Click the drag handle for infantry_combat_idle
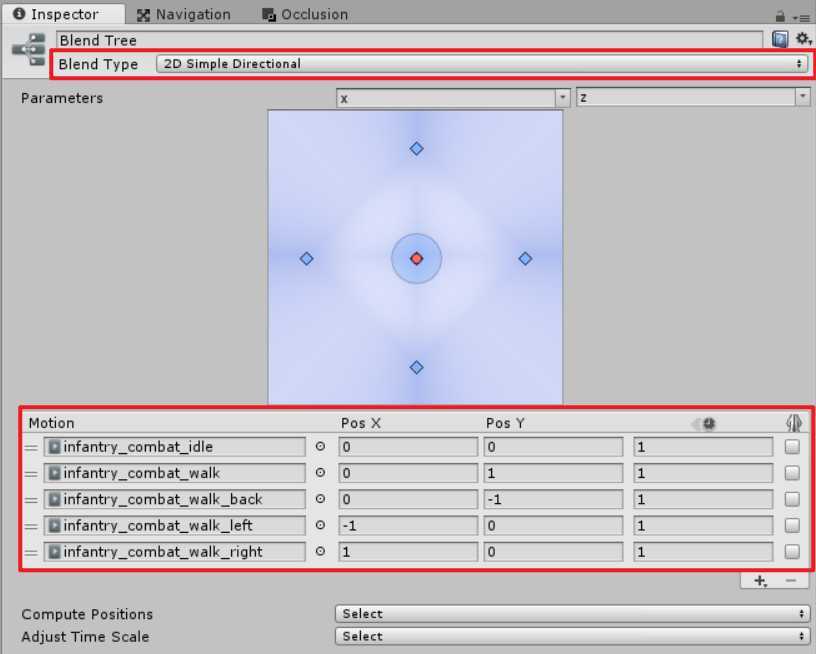This screenshot has height=654, width=816. click(x=31, y=447)
